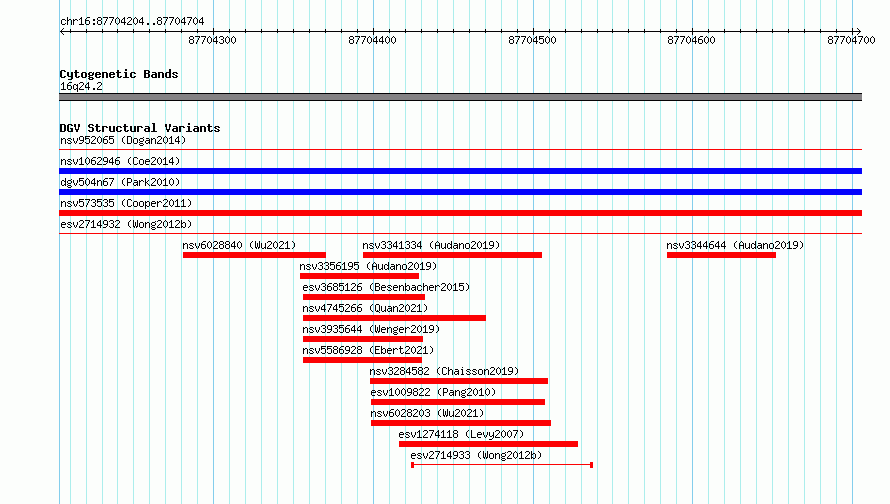
Task: Click the ruler's right end arrow
Action: click(x=858, y=31)
